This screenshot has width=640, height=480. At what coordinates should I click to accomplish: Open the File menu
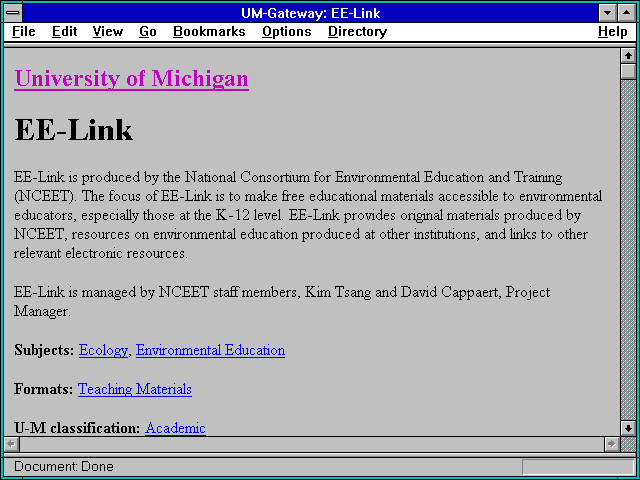[x=24, y=31]
